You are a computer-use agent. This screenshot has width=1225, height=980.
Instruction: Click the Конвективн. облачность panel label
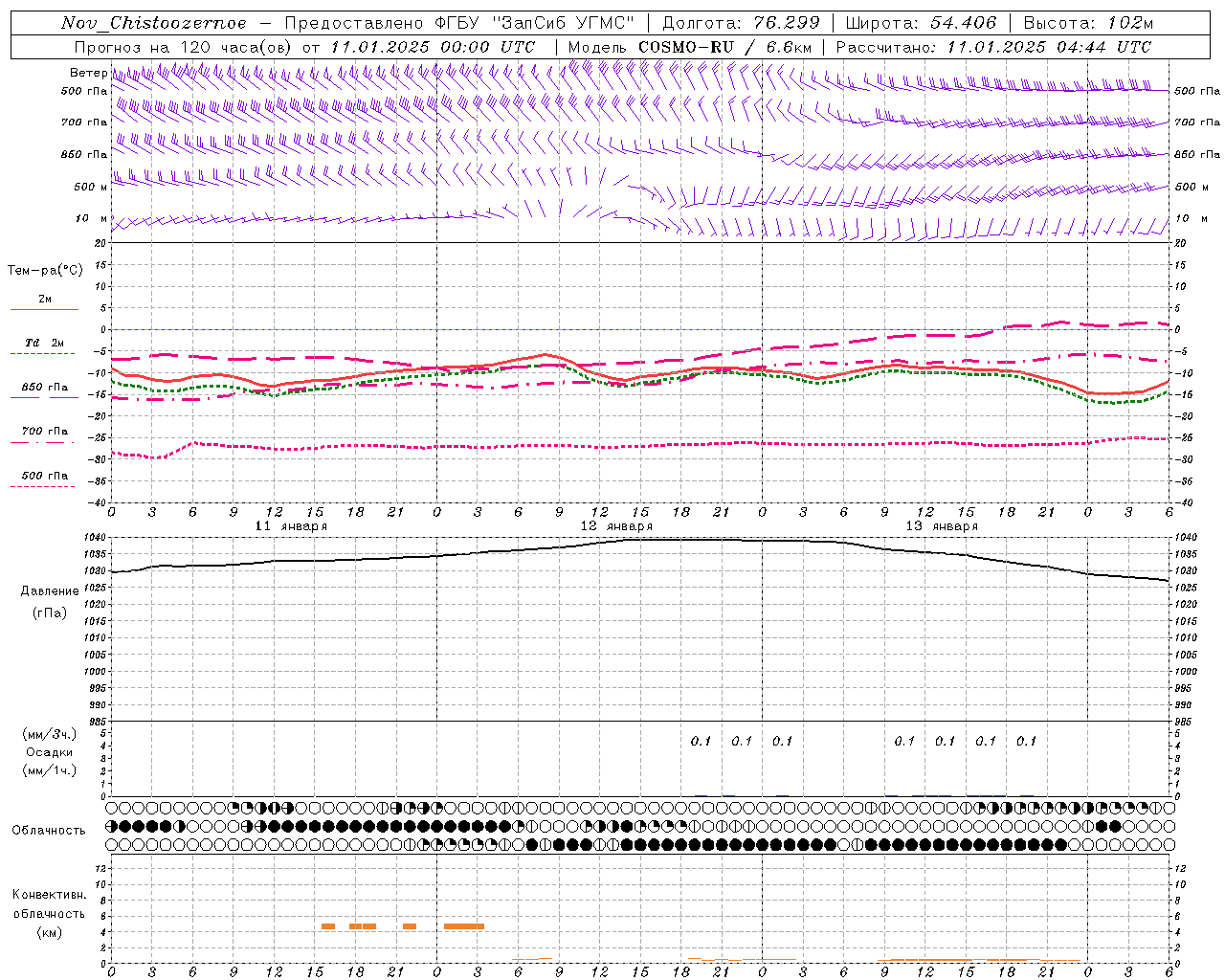tap(49, 904)
